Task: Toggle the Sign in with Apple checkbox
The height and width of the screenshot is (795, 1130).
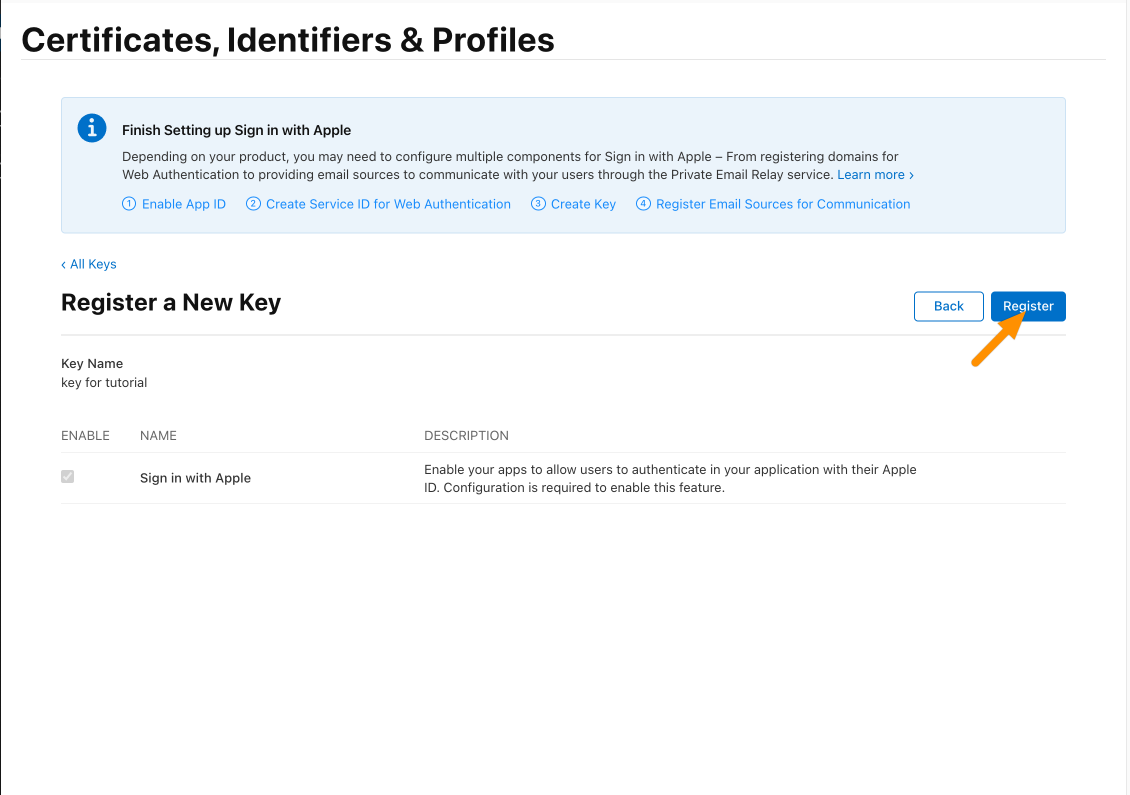Action: point(68,476)
